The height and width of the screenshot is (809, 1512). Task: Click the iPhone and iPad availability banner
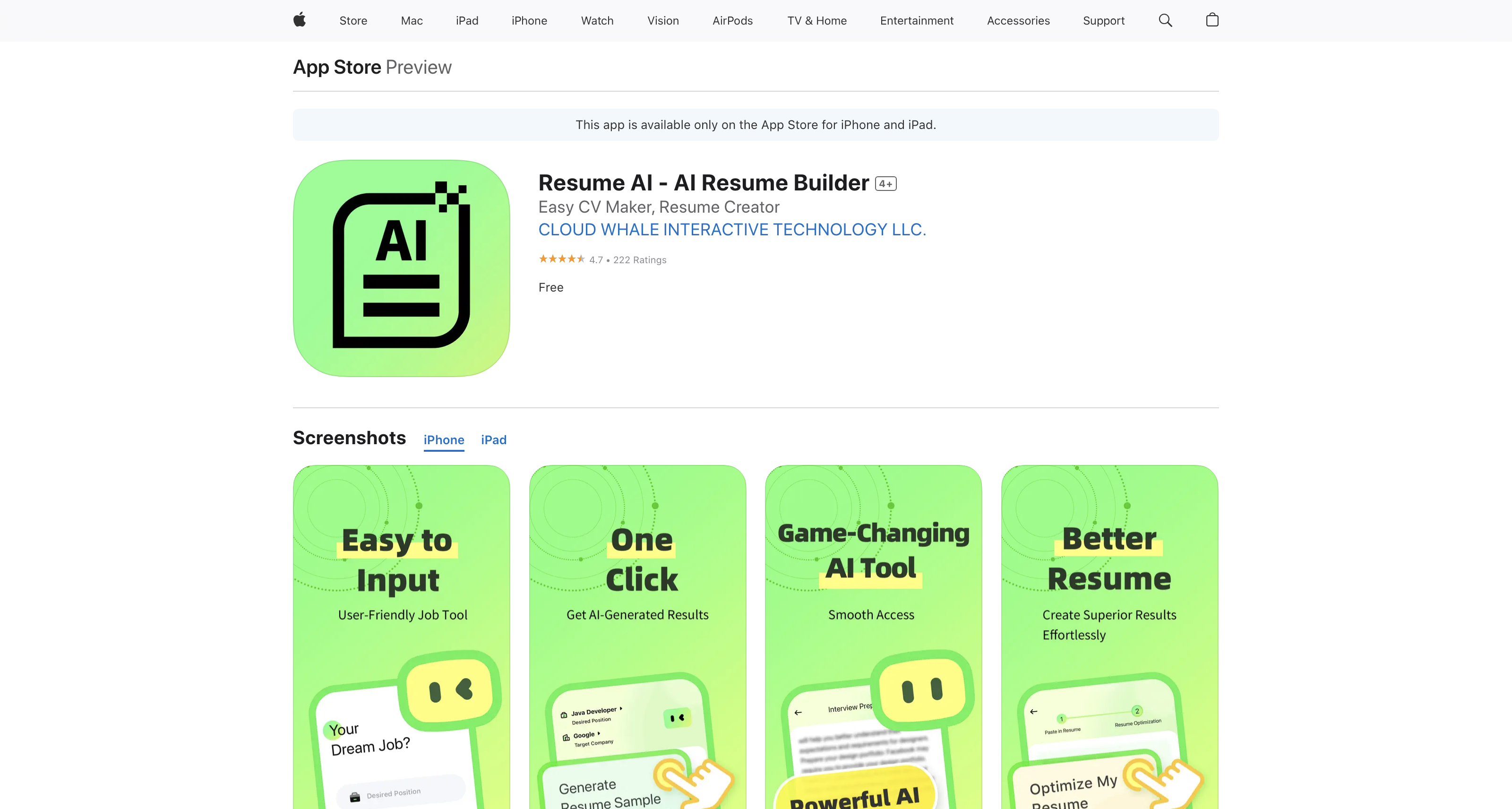coord(756,124)
